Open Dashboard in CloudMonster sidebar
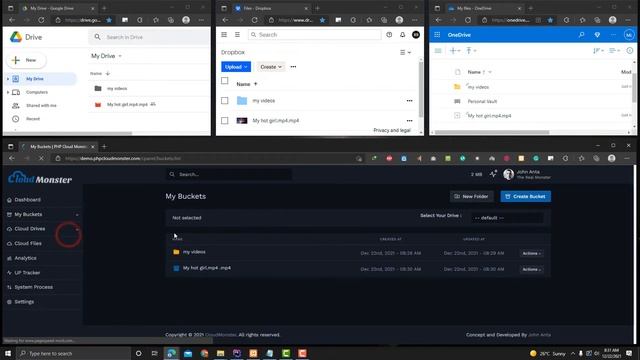Image resolution: width=640 pixels, height=360 pixels. point(27,200)
